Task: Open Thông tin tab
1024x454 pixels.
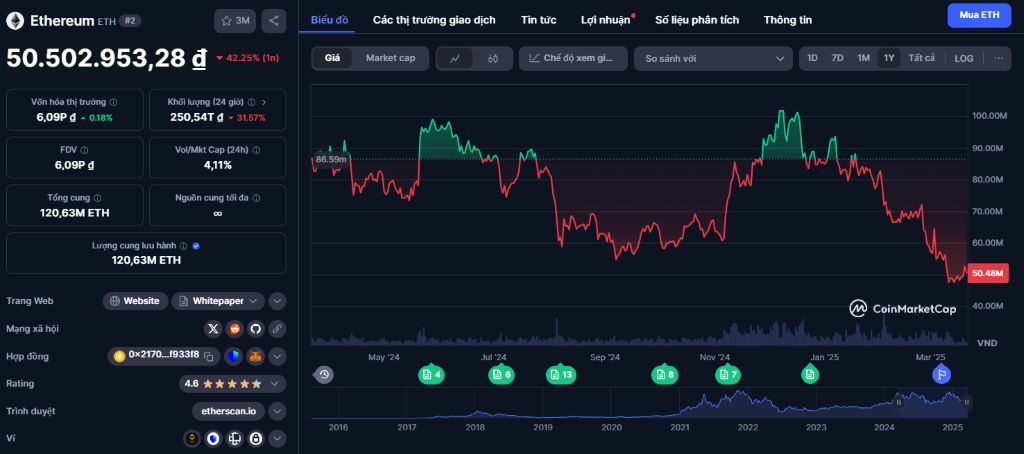Action: pyautogui.click(x=788, y=20)
